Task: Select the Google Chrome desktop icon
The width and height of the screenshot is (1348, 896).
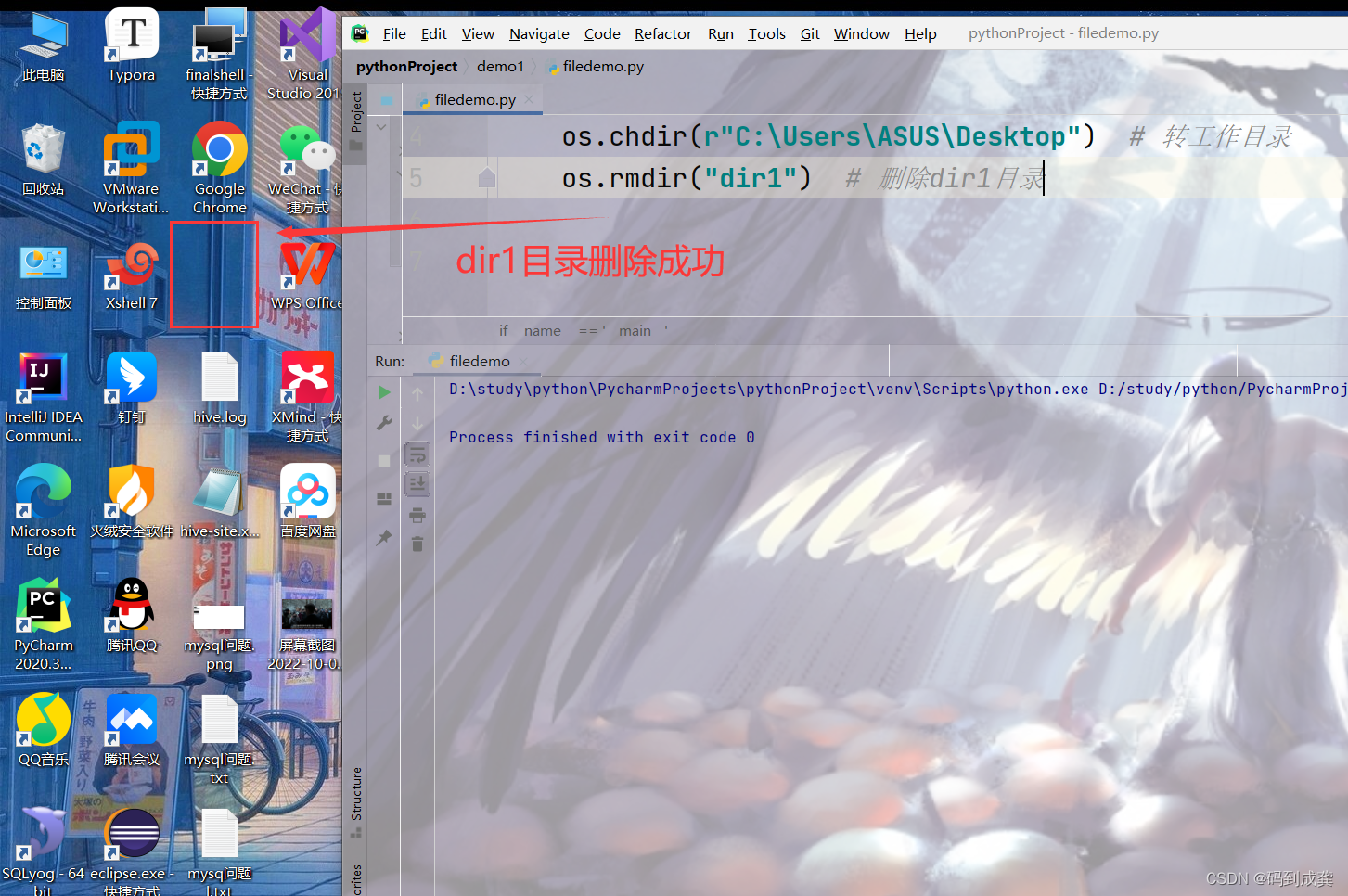Action: coord(220,169)
